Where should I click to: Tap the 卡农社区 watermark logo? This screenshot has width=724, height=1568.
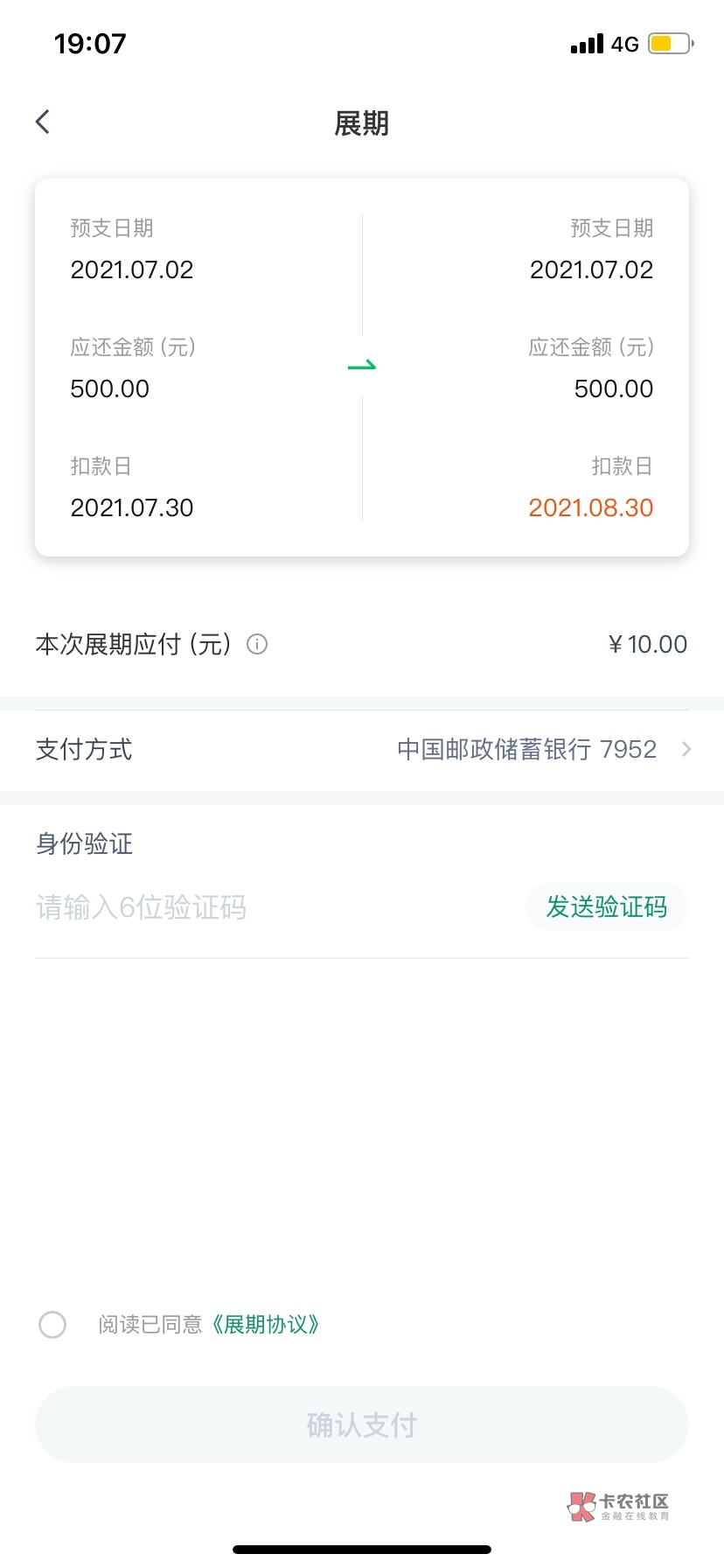pos(618,1506)
